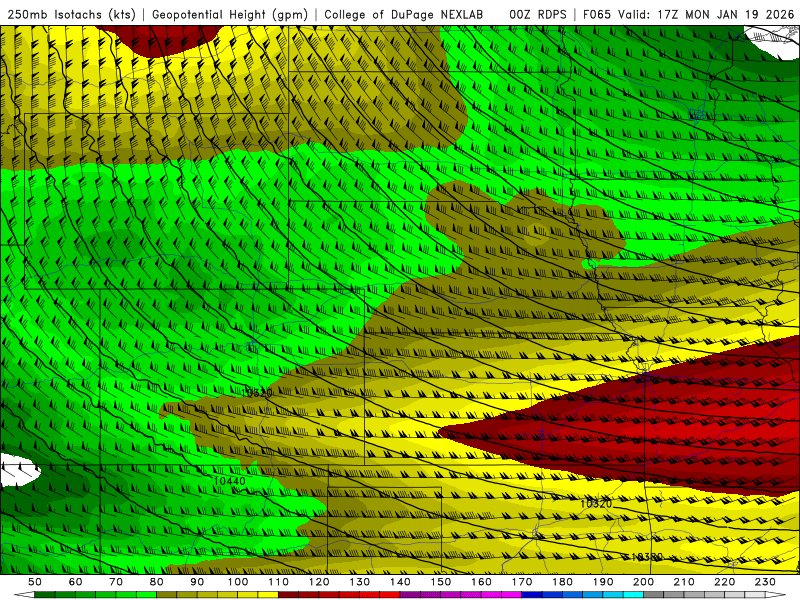
Task: Select the bright yellow swatch just before 110
Action: click(268, 595)
